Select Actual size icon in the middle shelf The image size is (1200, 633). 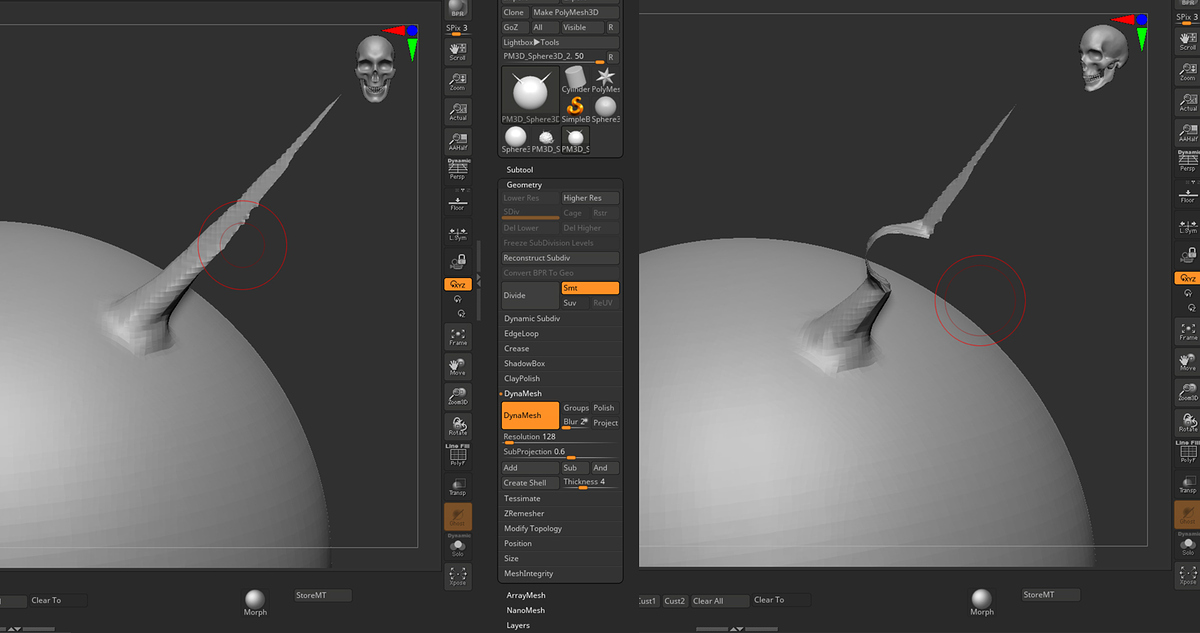pyautogui.click(x=457, y=111)
